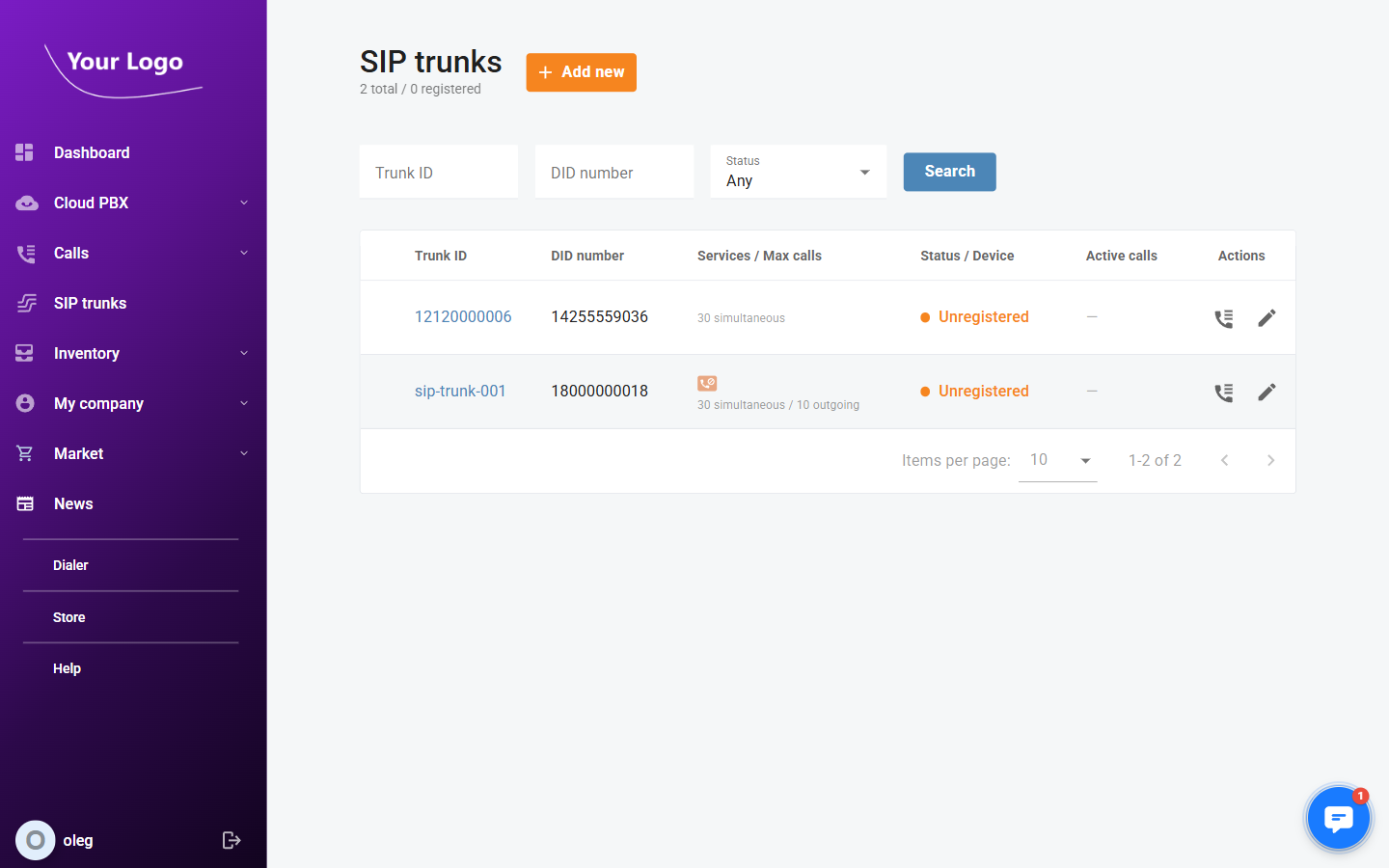This screenshot has height=868, width=1389.
Task: Open the edit pencil for sip-trunk-001
Action: 1266,392
